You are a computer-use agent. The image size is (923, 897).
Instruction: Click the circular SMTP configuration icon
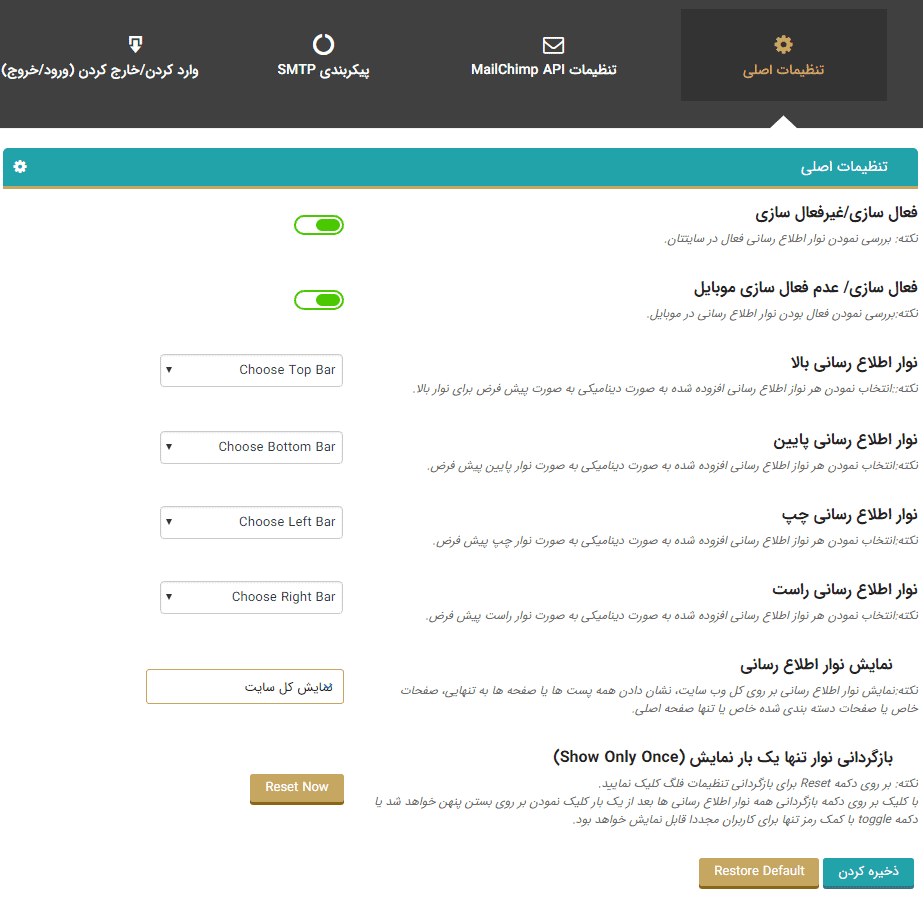click(323, 44)
